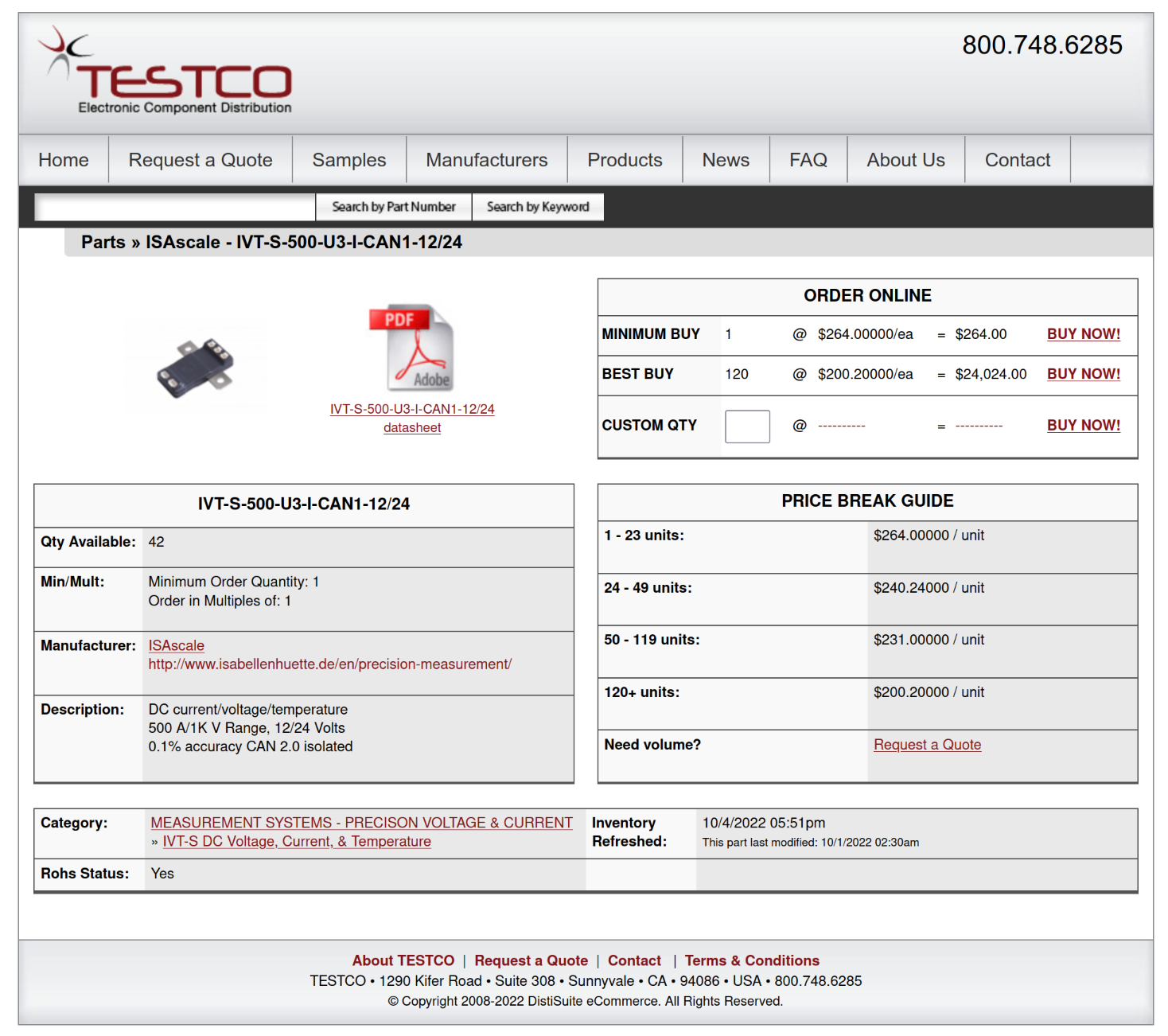
Task: Click BUY NOW for Best Buy
Action: click(1083, 374)
